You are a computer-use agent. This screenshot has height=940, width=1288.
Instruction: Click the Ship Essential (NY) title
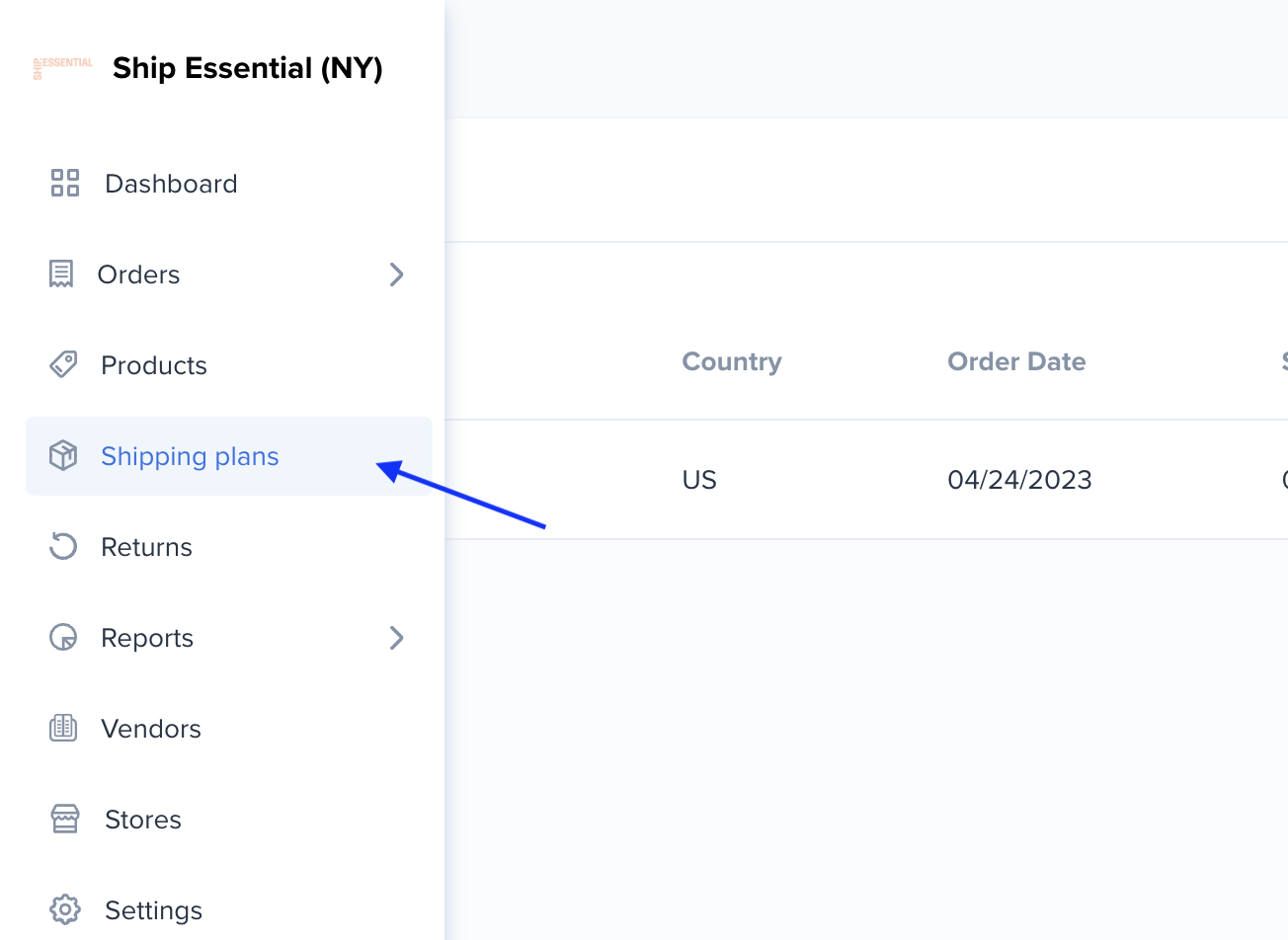point(248,68)
